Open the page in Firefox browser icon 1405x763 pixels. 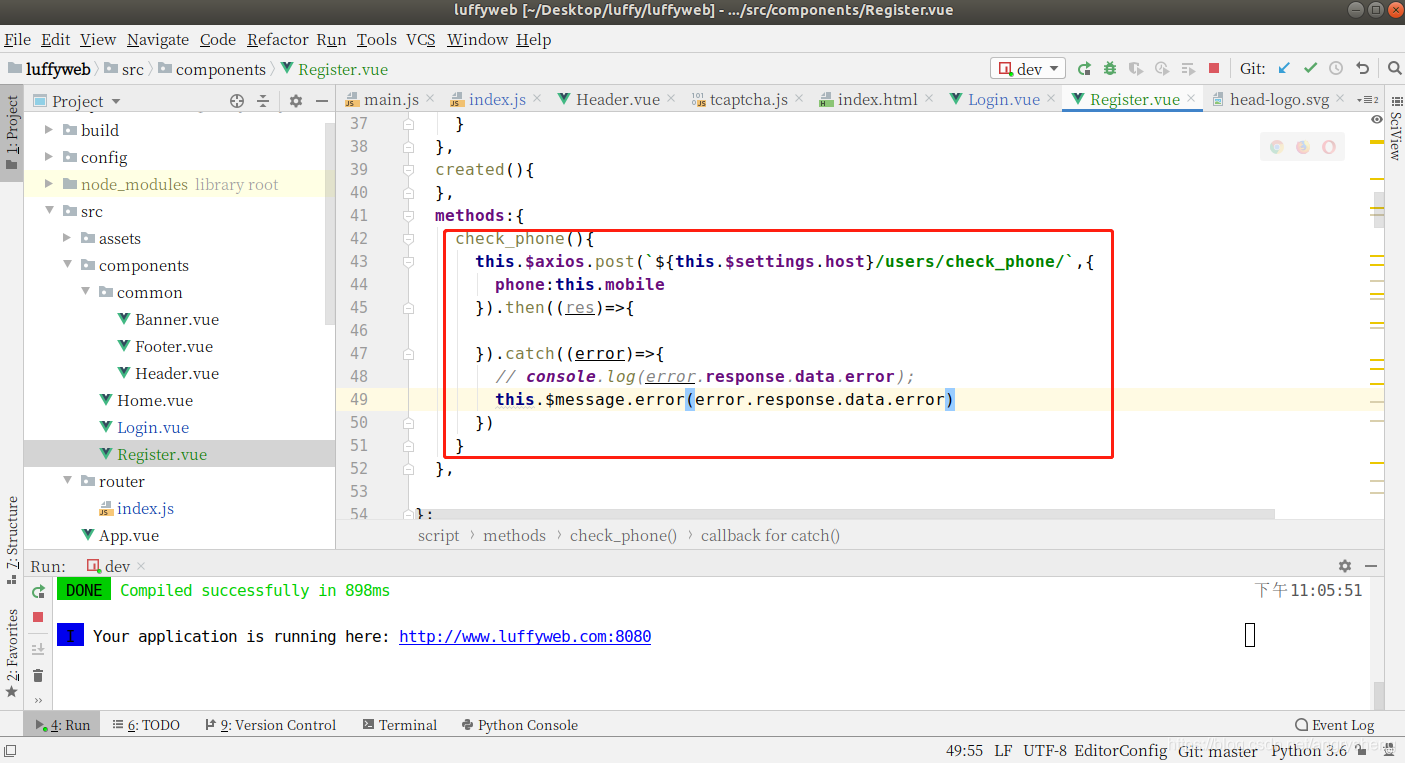click(x=1303, y=147)
